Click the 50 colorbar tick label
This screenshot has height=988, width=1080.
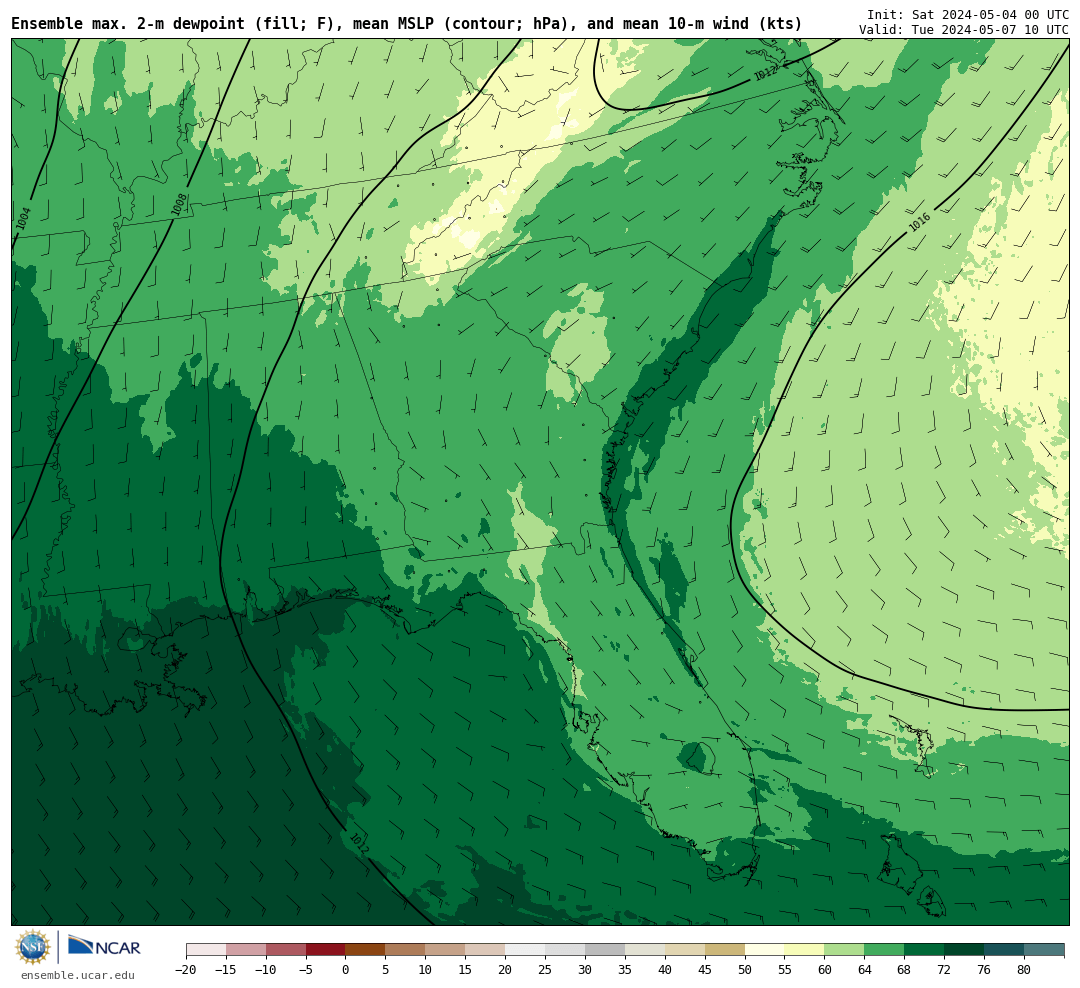coord(745,970)
